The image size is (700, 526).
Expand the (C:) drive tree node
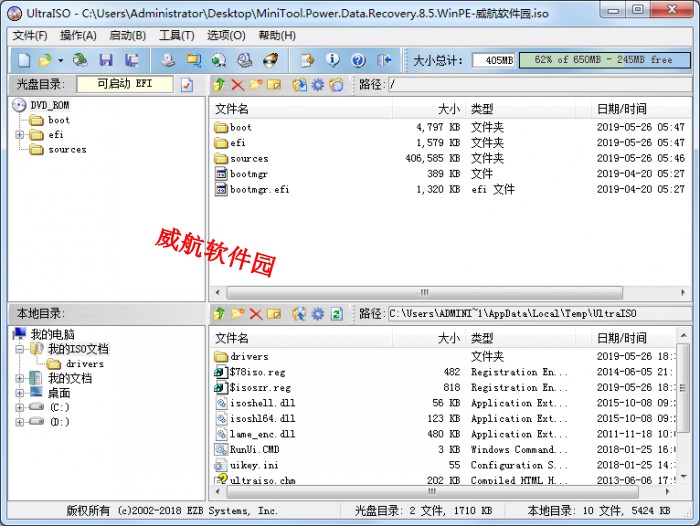coord(20,407)
